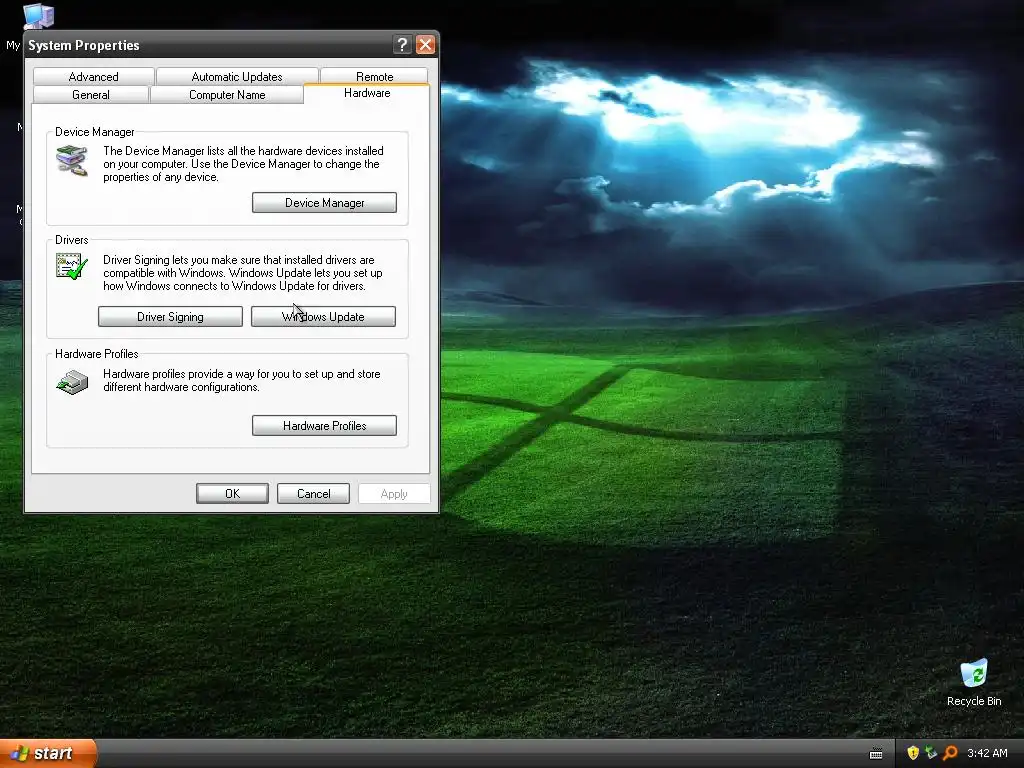Image resolution: width=1024 pixels, height=768 pixels.
Task: Select the Hardware tab
Action: click(x=367, y=93)
